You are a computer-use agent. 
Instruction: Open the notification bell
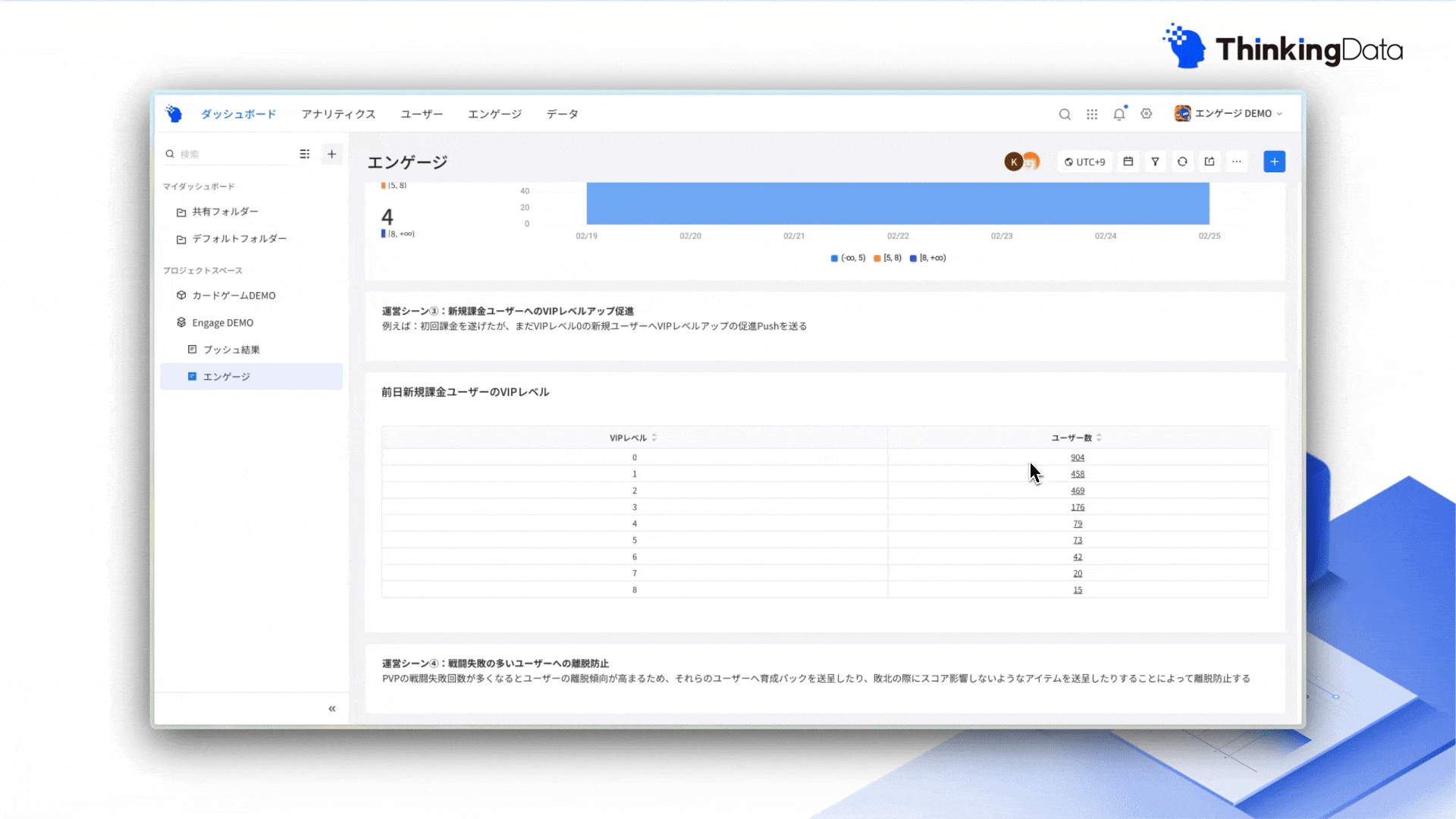[1119, 114]
